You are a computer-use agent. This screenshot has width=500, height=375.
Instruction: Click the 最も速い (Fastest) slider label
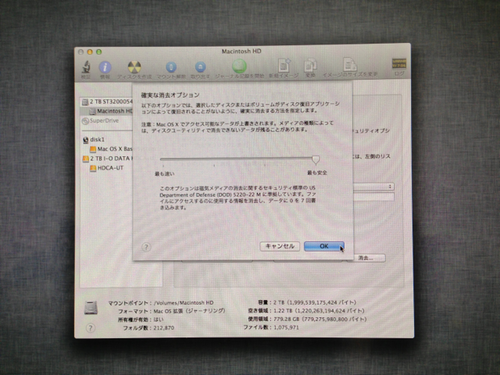point(165,174)
